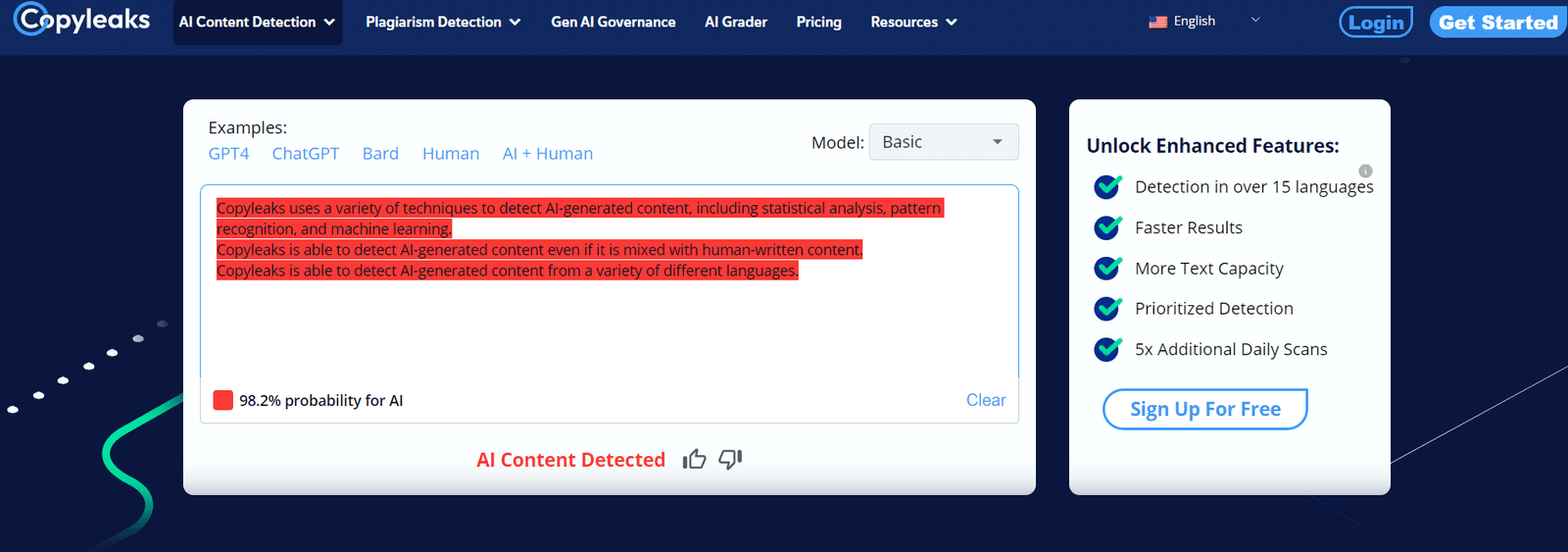Clear the text box via Clear link

pyautogui.click(x=986, y=400)
